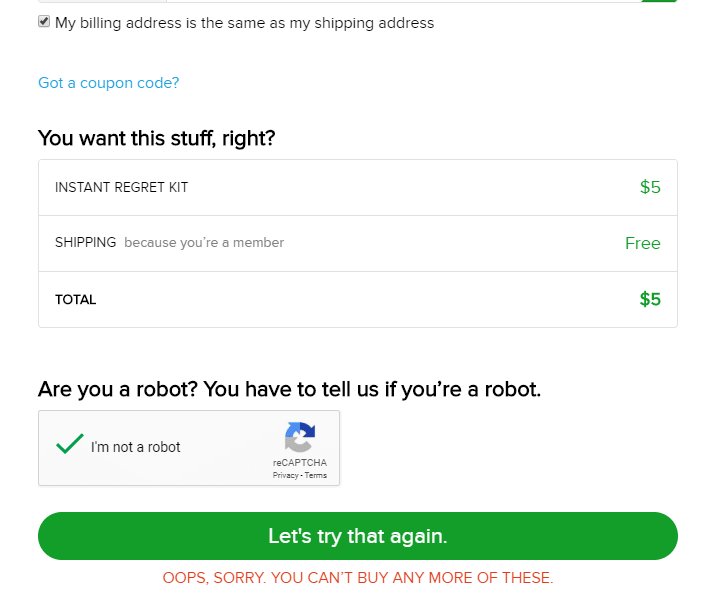Click the 'My billing address is the same' label
This screenshot has height=612, width=725.
pyautogui.click(x=244, y=22)
